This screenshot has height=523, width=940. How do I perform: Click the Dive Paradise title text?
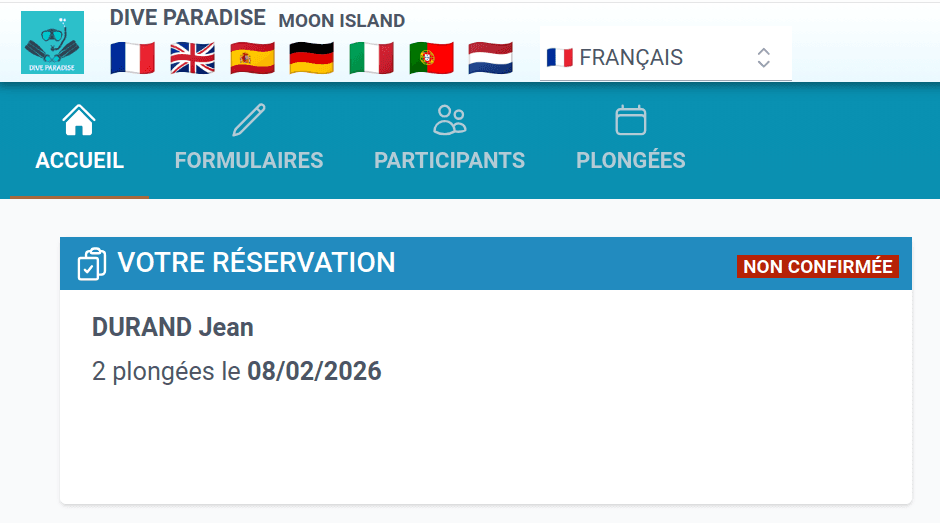pos(188,18)
